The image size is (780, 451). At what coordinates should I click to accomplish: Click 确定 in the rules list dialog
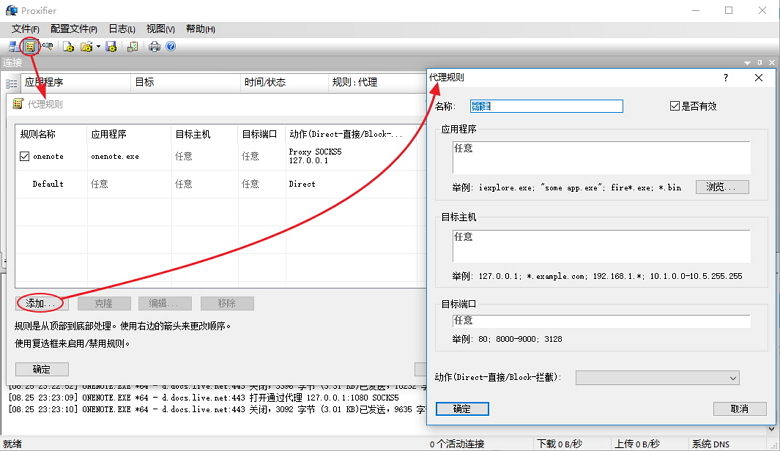click(42, 369)
